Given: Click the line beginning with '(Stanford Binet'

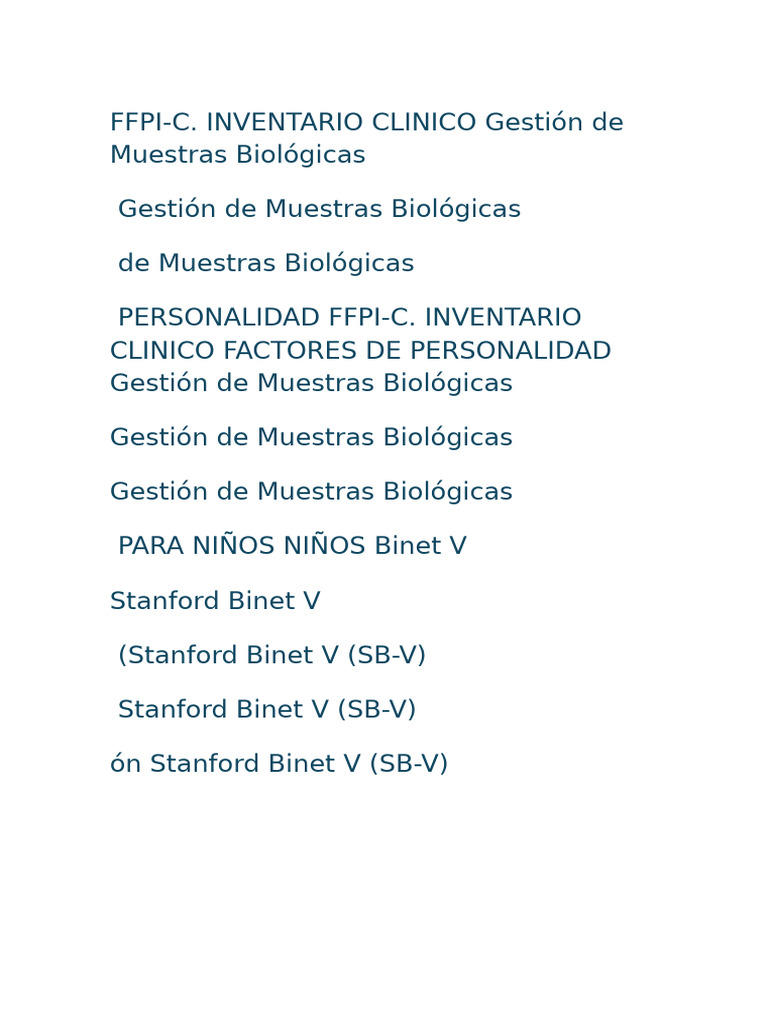Looking at the screenshot, I should 272,655.
